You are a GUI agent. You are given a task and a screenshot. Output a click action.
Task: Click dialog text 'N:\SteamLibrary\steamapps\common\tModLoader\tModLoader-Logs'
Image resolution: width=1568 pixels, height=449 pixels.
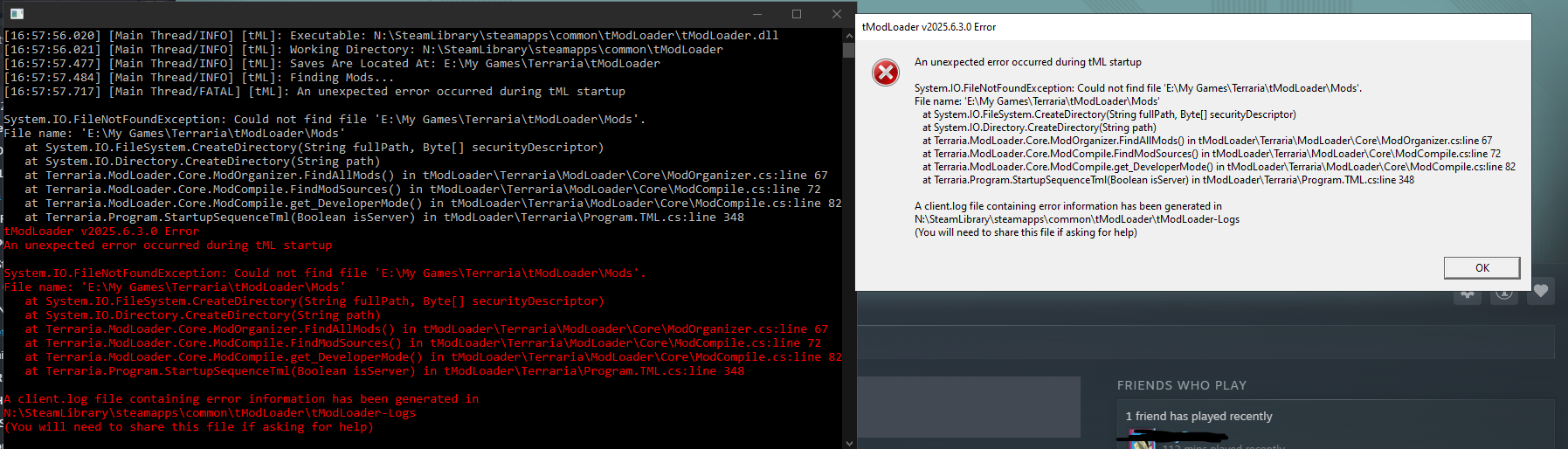tap(1077, 219)
